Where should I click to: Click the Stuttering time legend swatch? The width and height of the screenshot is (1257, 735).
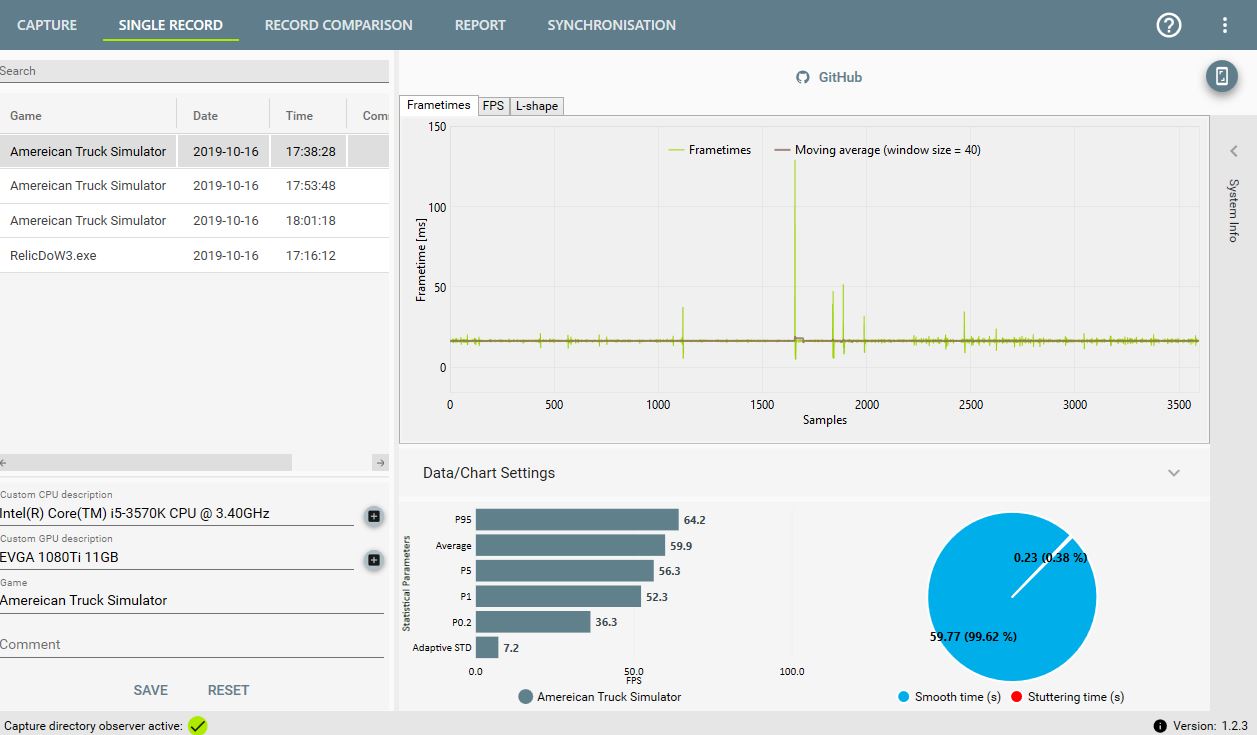point(1017,697)
